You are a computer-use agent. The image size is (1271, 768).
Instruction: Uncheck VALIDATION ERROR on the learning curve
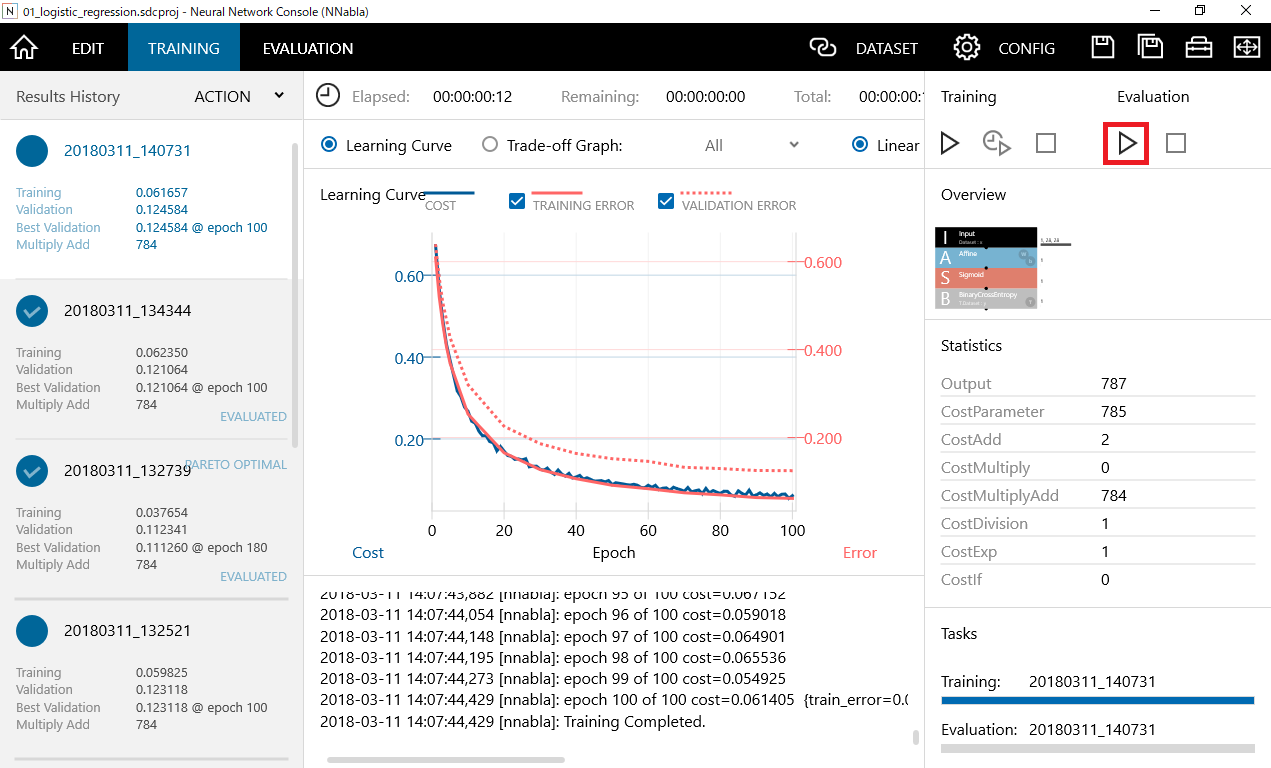665,200
